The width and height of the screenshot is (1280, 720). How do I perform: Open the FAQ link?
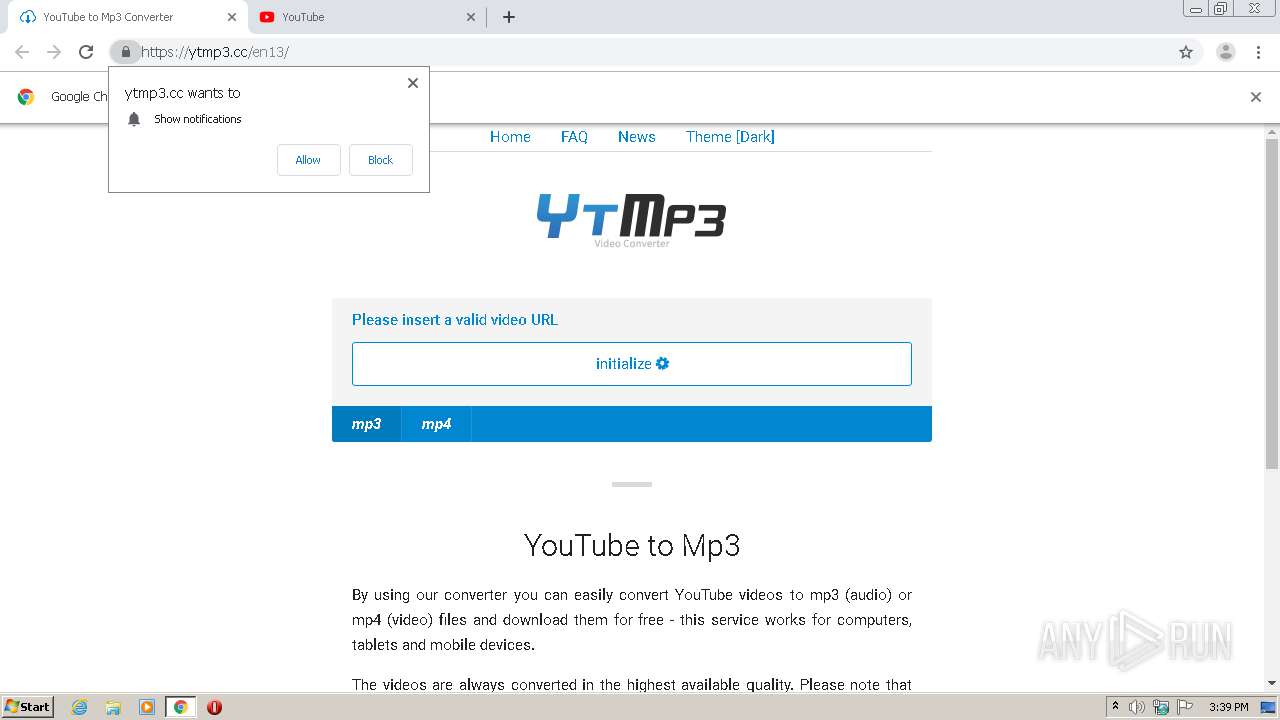[x=574, y=137]
